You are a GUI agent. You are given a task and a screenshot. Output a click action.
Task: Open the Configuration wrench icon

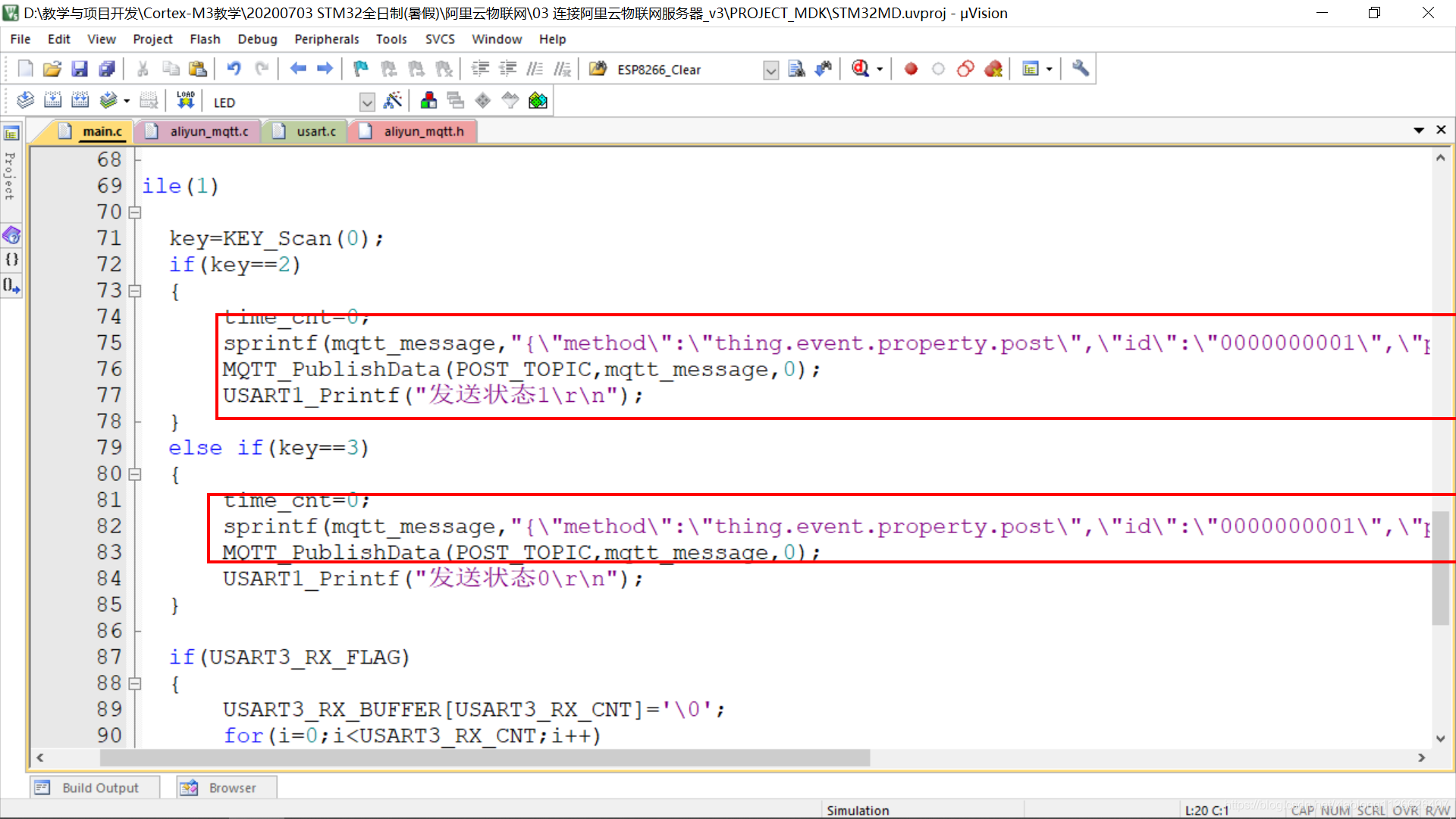[x=1080, y=69]
